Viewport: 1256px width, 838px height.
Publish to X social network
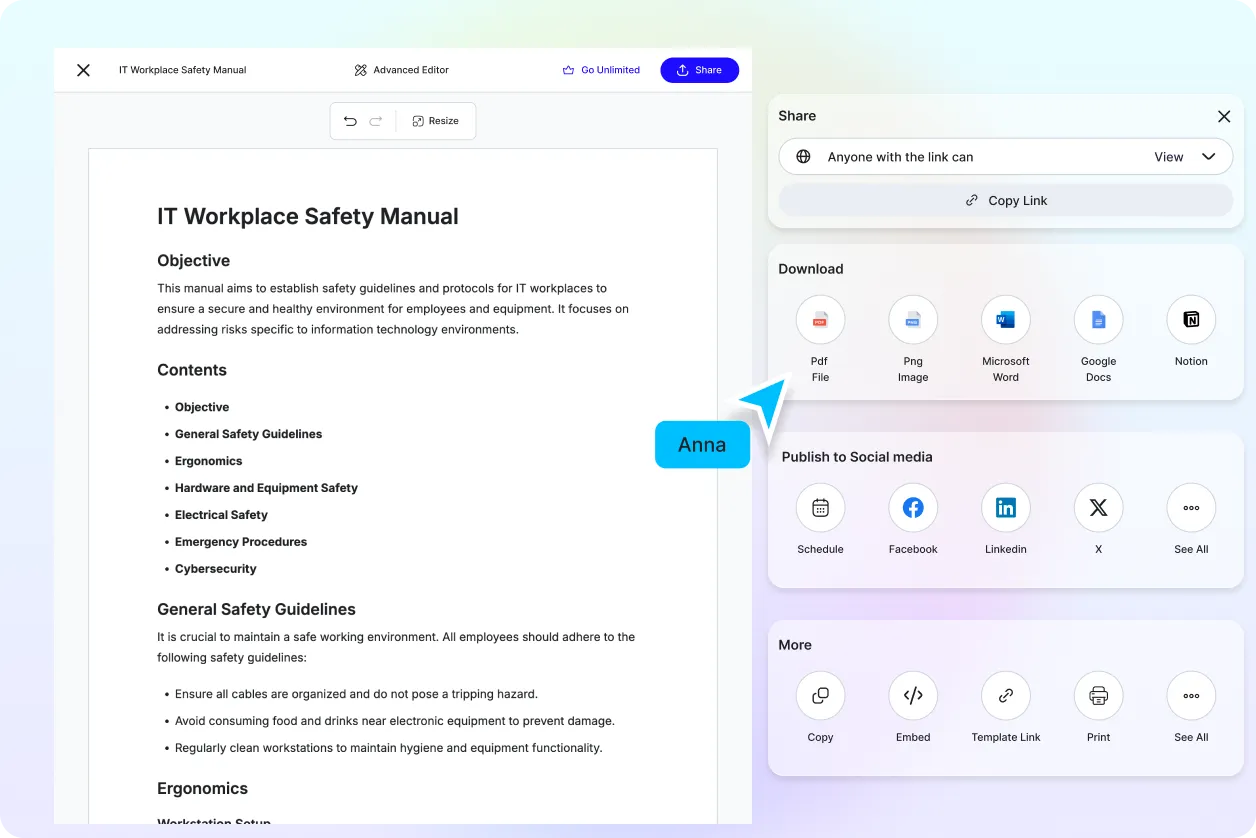pos(1098,508)
